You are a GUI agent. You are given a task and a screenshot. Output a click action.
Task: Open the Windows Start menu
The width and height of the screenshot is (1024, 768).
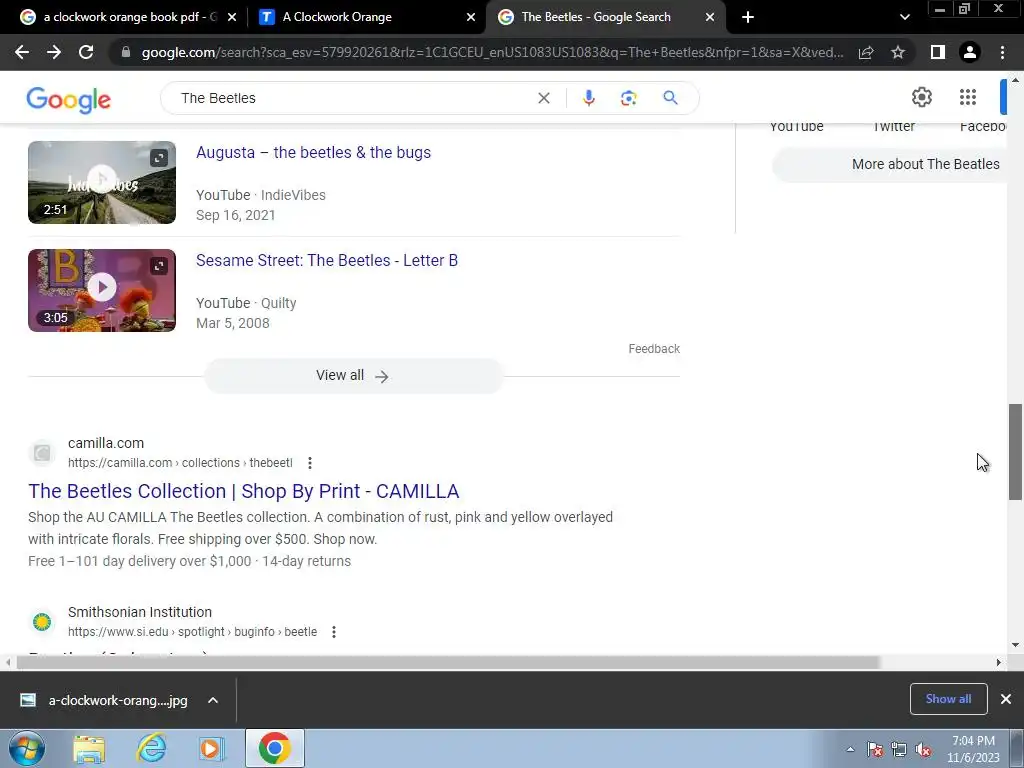[26, 748]
